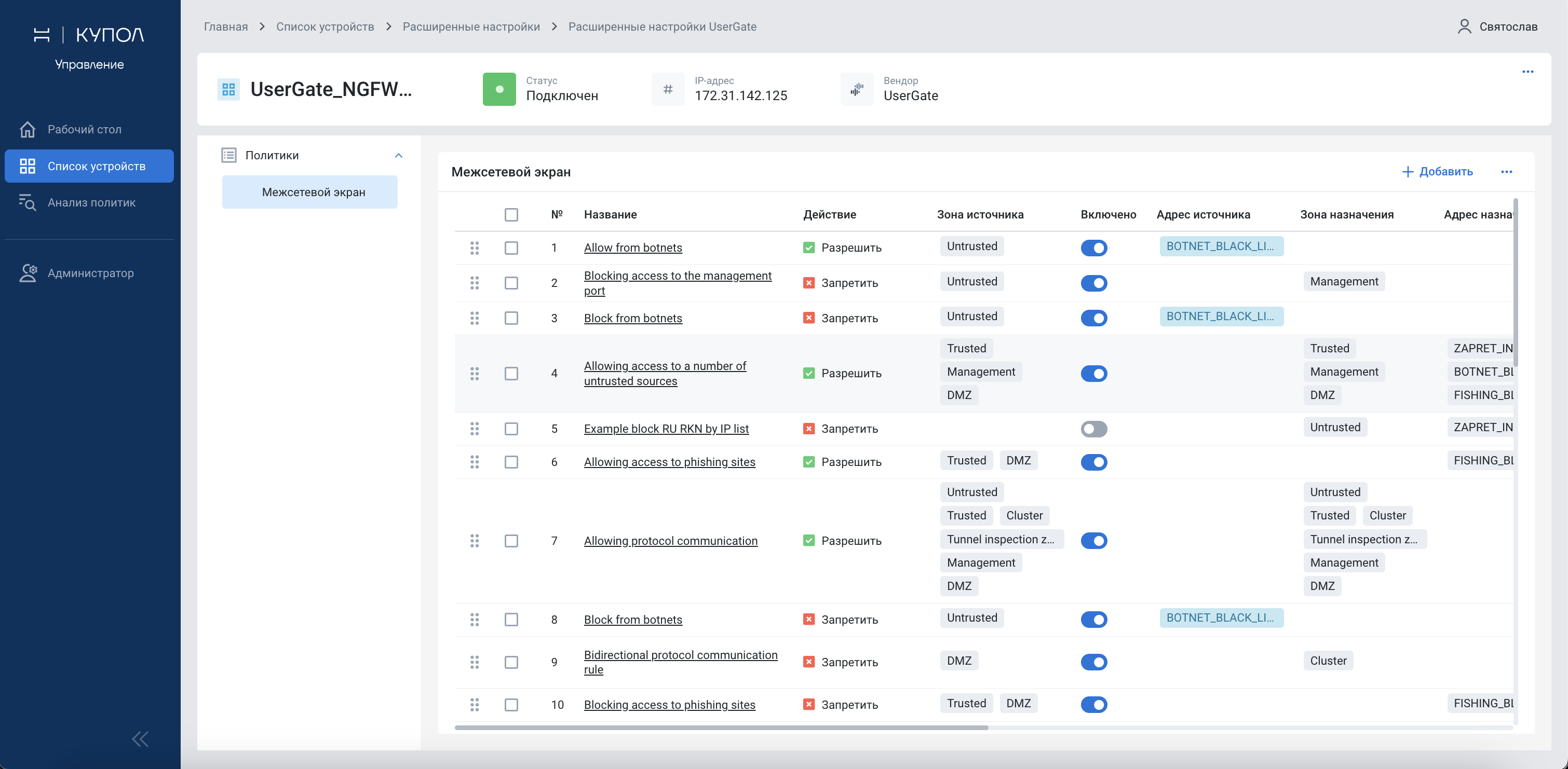Toggle rule 2 management port blocking off
Image resolution: width=1568 pixels, height=769 pixels.
[1093, 283]
